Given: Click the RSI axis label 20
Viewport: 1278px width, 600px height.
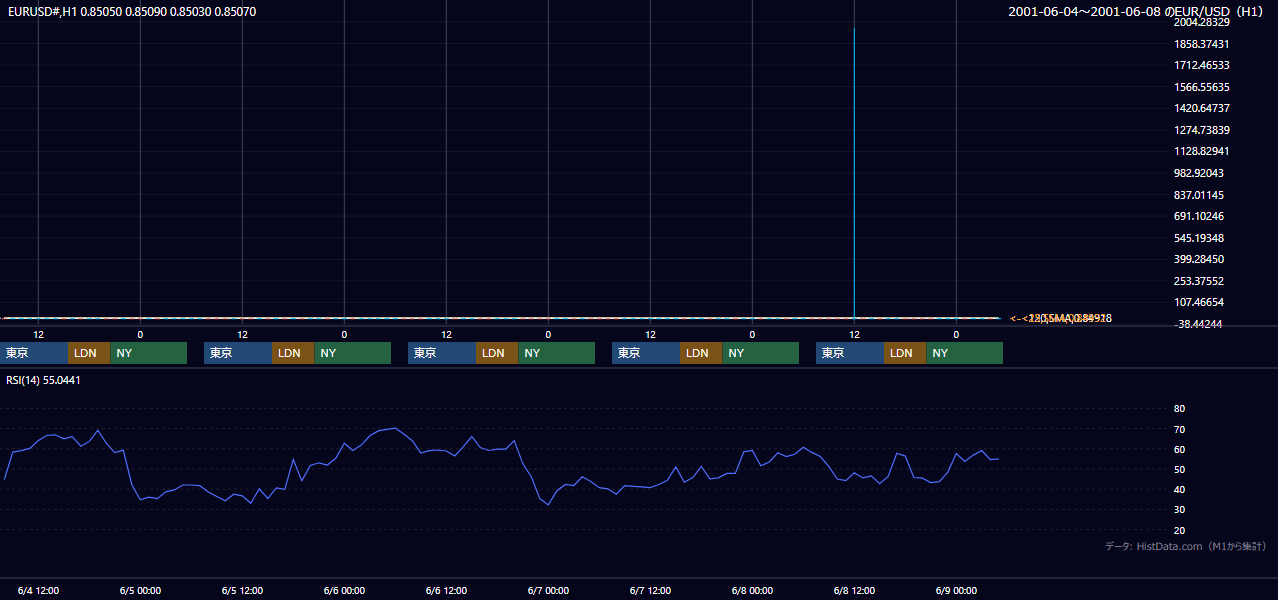Looking at the screenshot, I should click(x=1179, y=530).
